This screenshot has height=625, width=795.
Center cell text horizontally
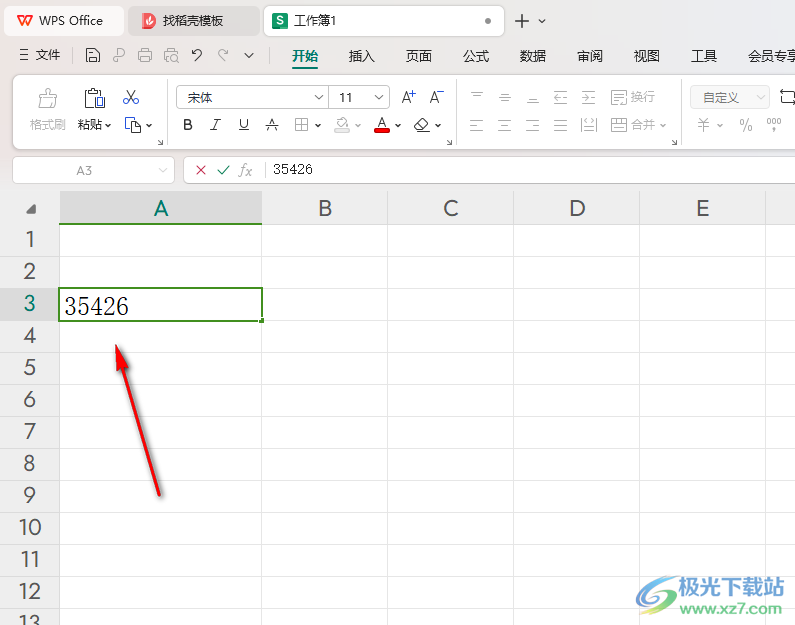point(504,125)
